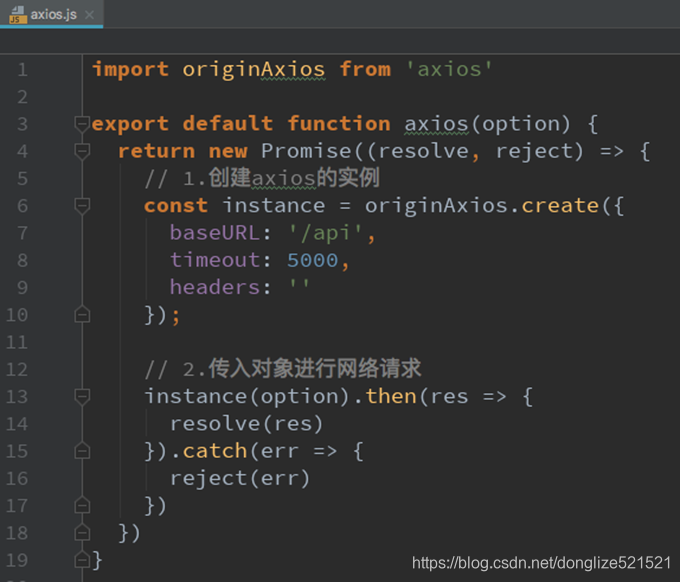Viewport: 680px width, 582px height.
Task: Click the '(option)' parameter on line 3
Action: [520, 124]
